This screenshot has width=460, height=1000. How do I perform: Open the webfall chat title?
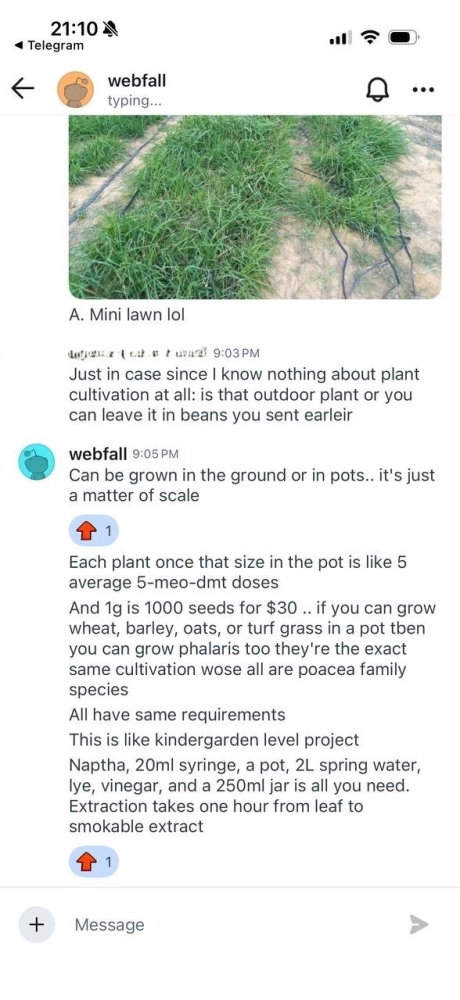pos(137,81)
